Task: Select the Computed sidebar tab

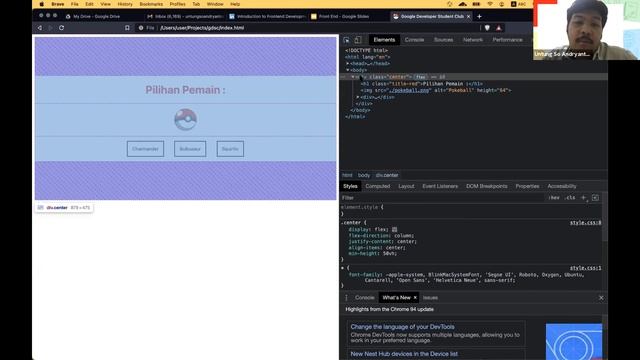Action: click(x=378, y=186)
